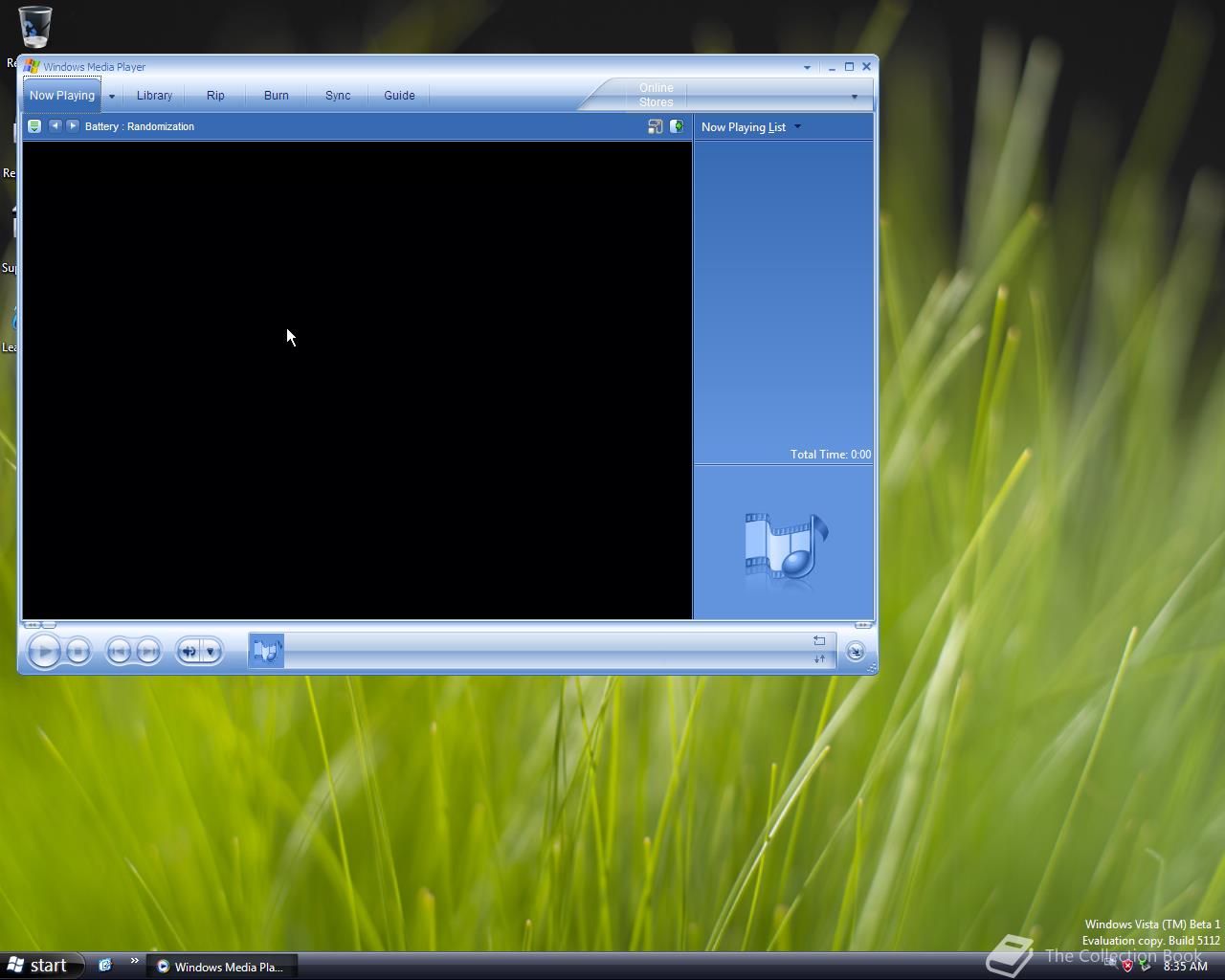Launch Internet Explorer from quick launch
Screen dimensions: 1225x980
(105, 965)
